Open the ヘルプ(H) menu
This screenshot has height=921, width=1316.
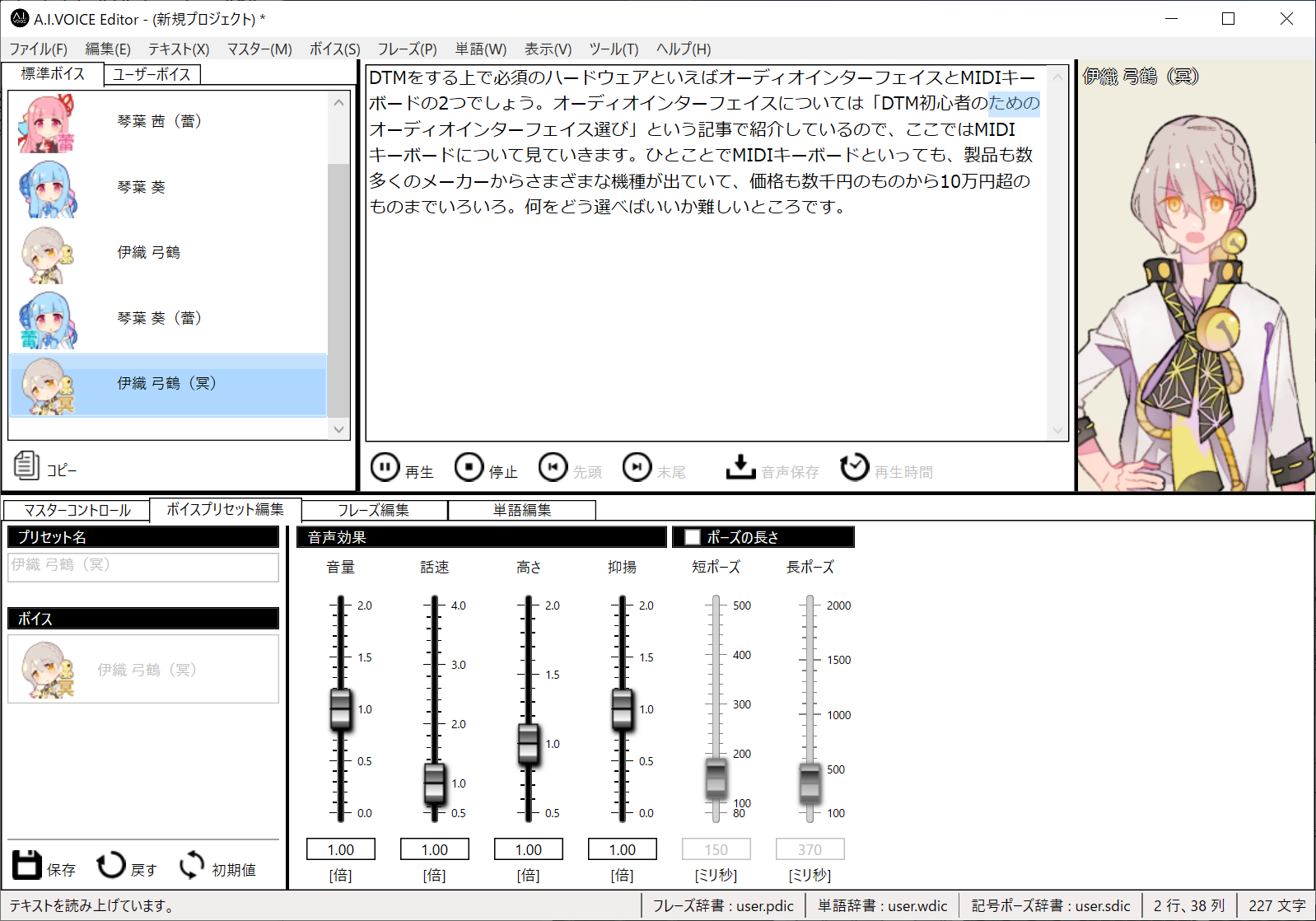pyautogui.click(x=684, y=49)
